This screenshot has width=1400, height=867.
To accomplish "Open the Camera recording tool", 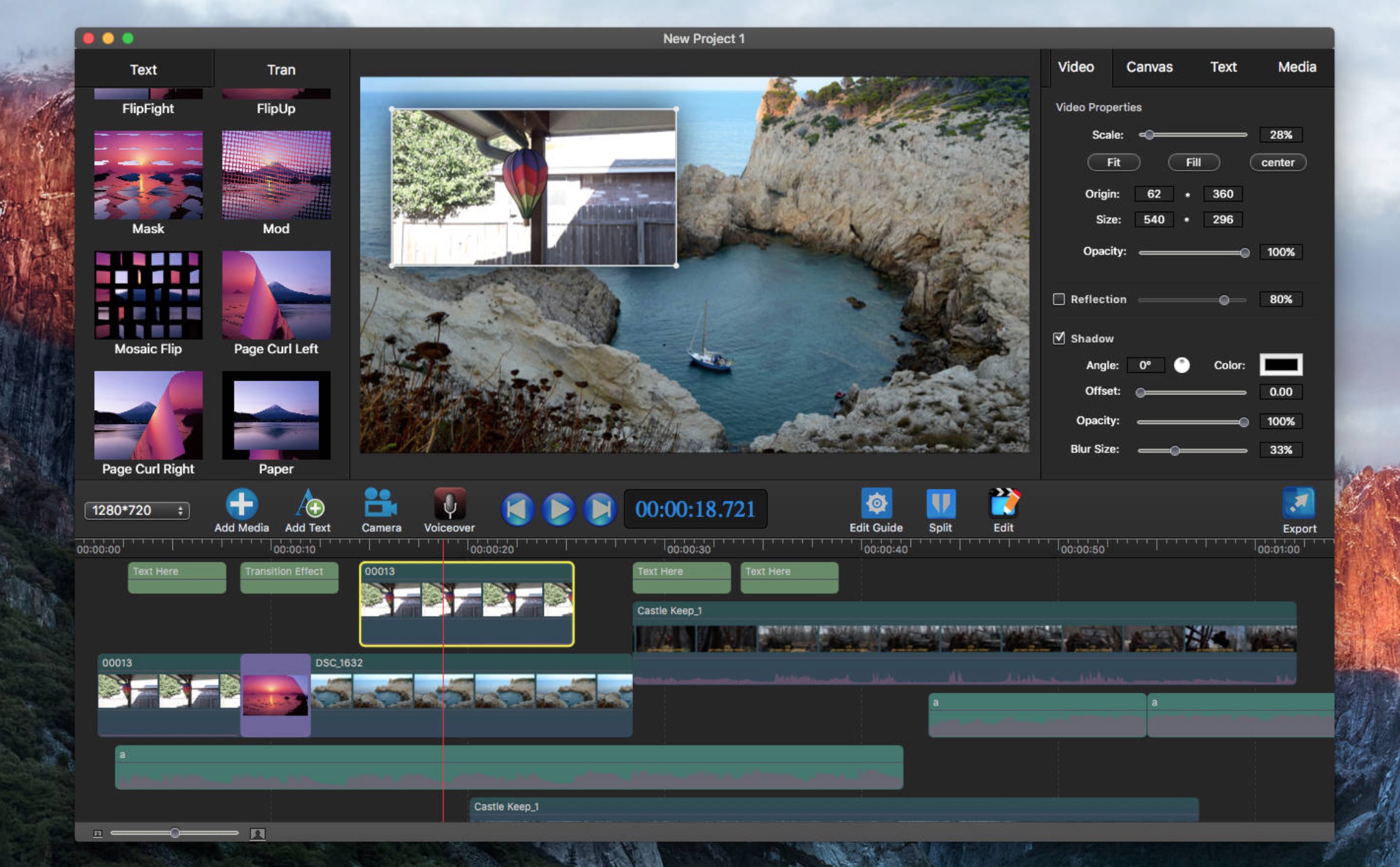I will coord(380,503).
